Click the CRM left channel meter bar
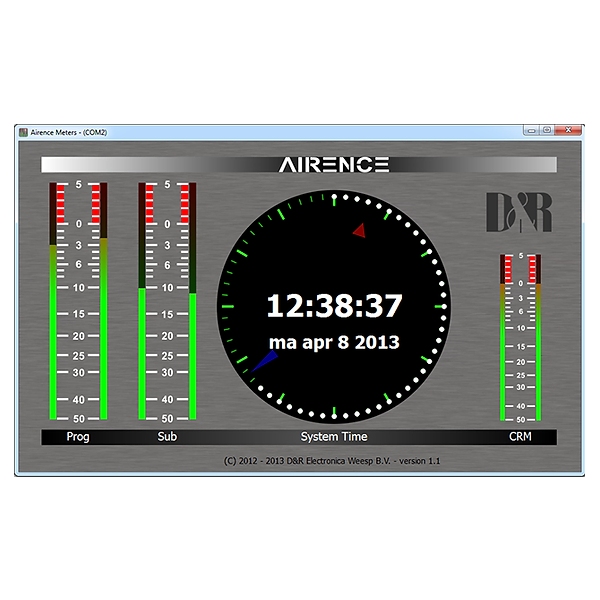Image resolution: width=600 pixels, height=600 pixels. 503,338
